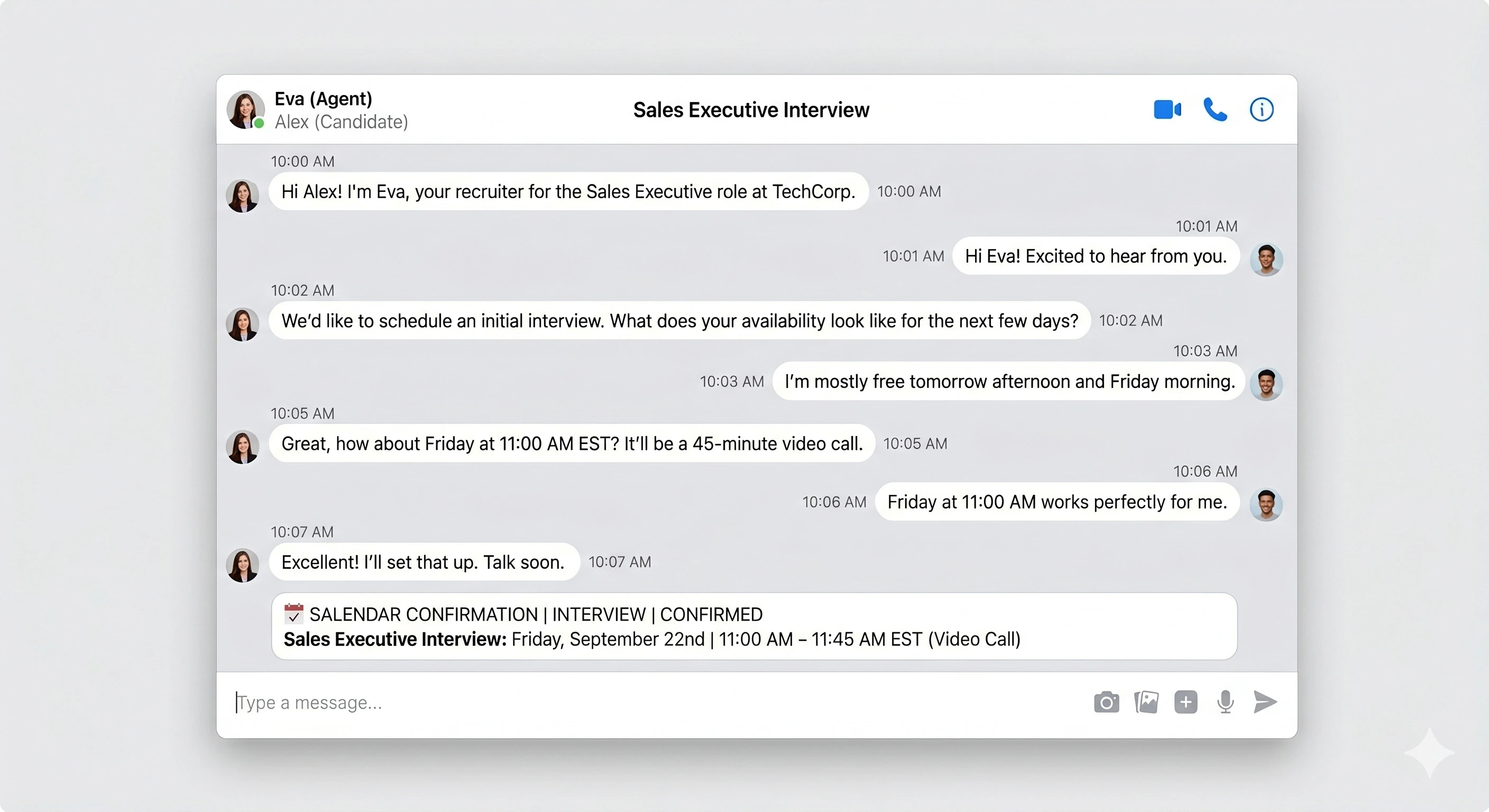
Task: Open the camera to take a photo
Action: click(x=1106, y=702)
